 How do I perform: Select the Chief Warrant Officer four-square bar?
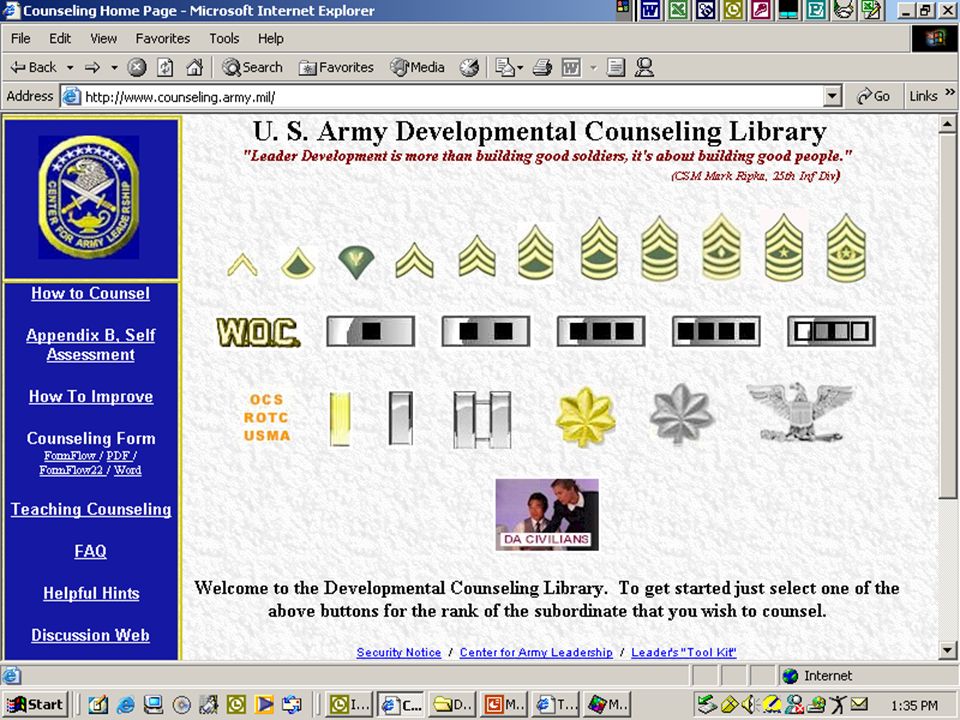click(716, 331)
